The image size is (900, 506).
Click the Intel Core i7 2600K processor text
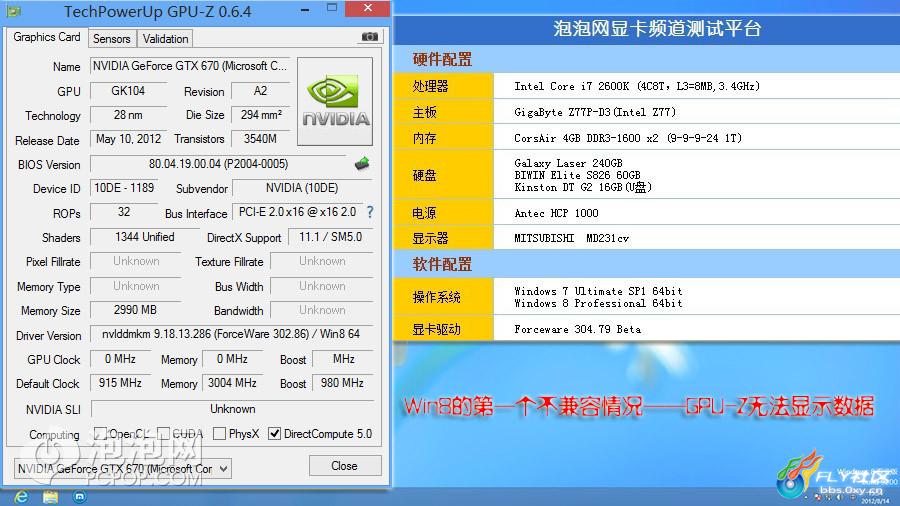637,86
